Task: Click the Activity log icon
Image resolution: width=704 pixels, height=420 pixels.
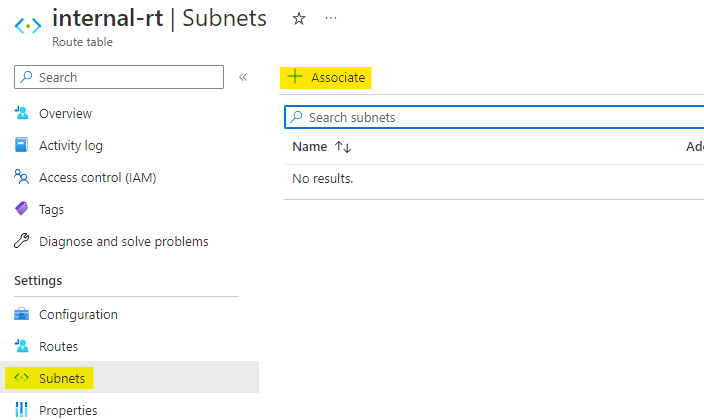Action: pyautogui.click(x=22, y=145)
